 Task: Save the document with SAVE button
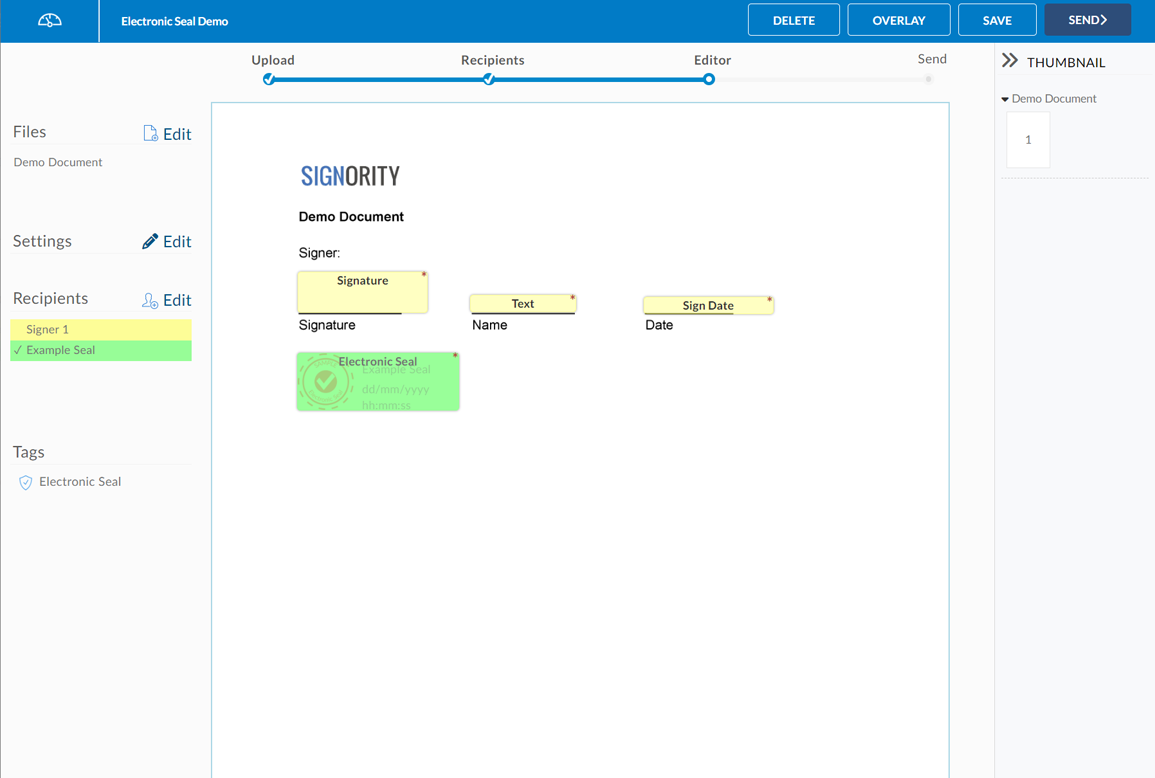(x=996, y=20)
